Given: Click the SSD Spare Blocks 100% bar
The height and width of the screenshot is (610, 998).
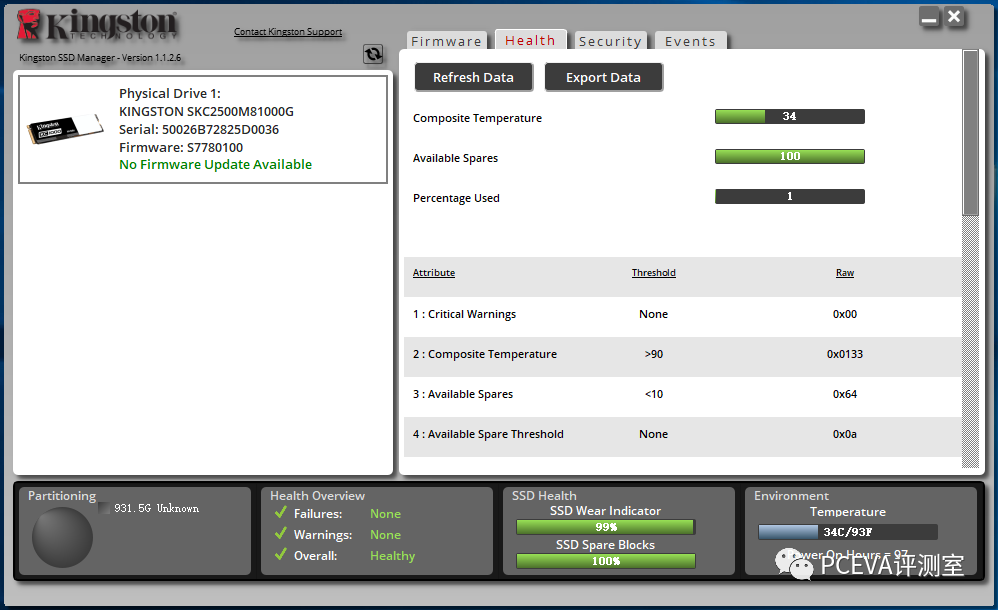Looking at the screenshot, I should click(605, 561).
